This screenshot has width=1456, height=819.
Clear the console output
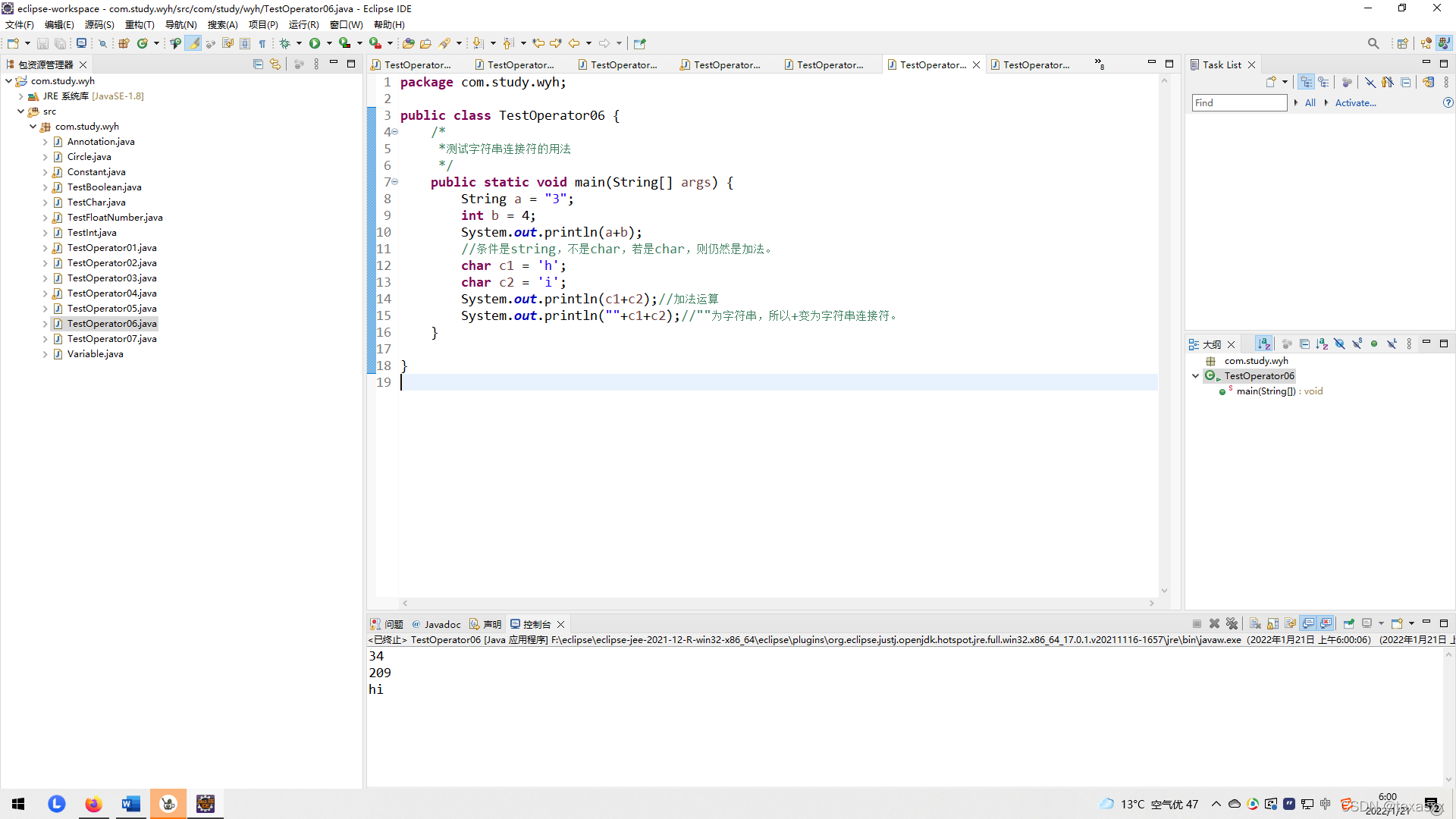coord(1255,623)
